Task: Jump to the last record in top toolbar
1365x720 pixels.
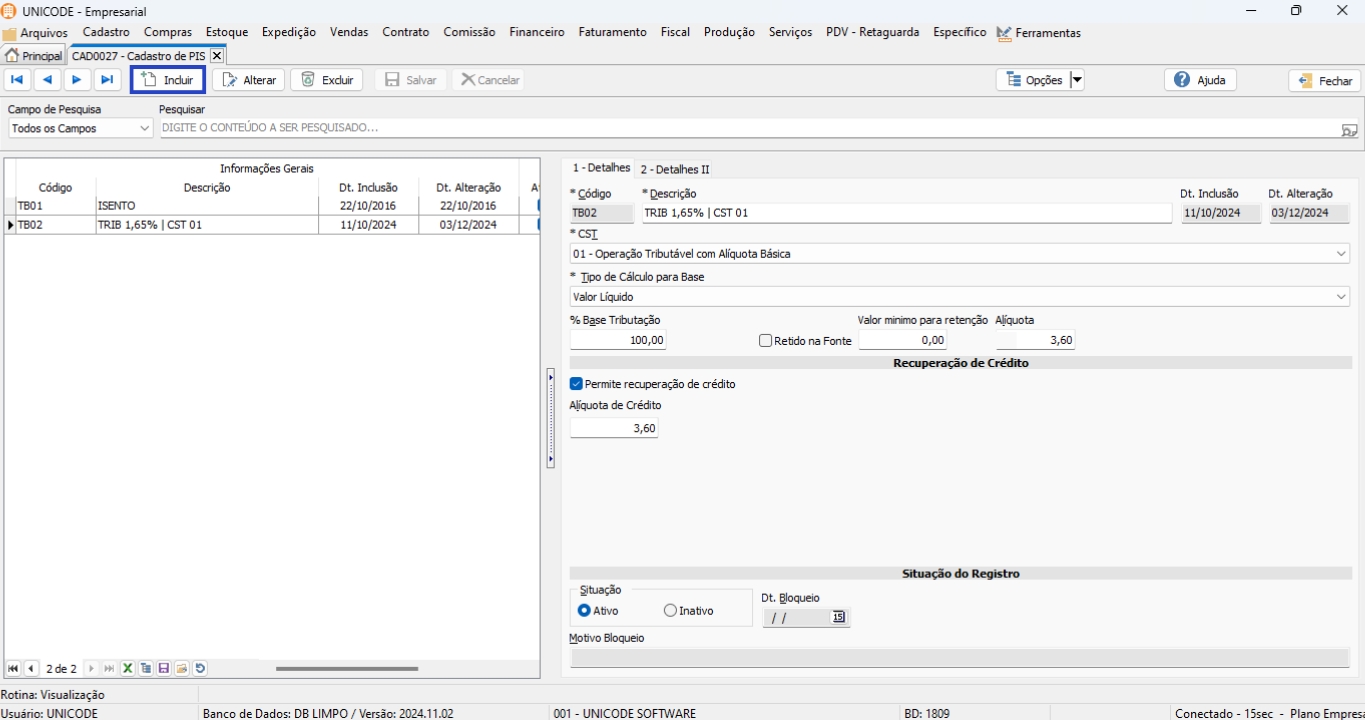Action: (107, 80)
